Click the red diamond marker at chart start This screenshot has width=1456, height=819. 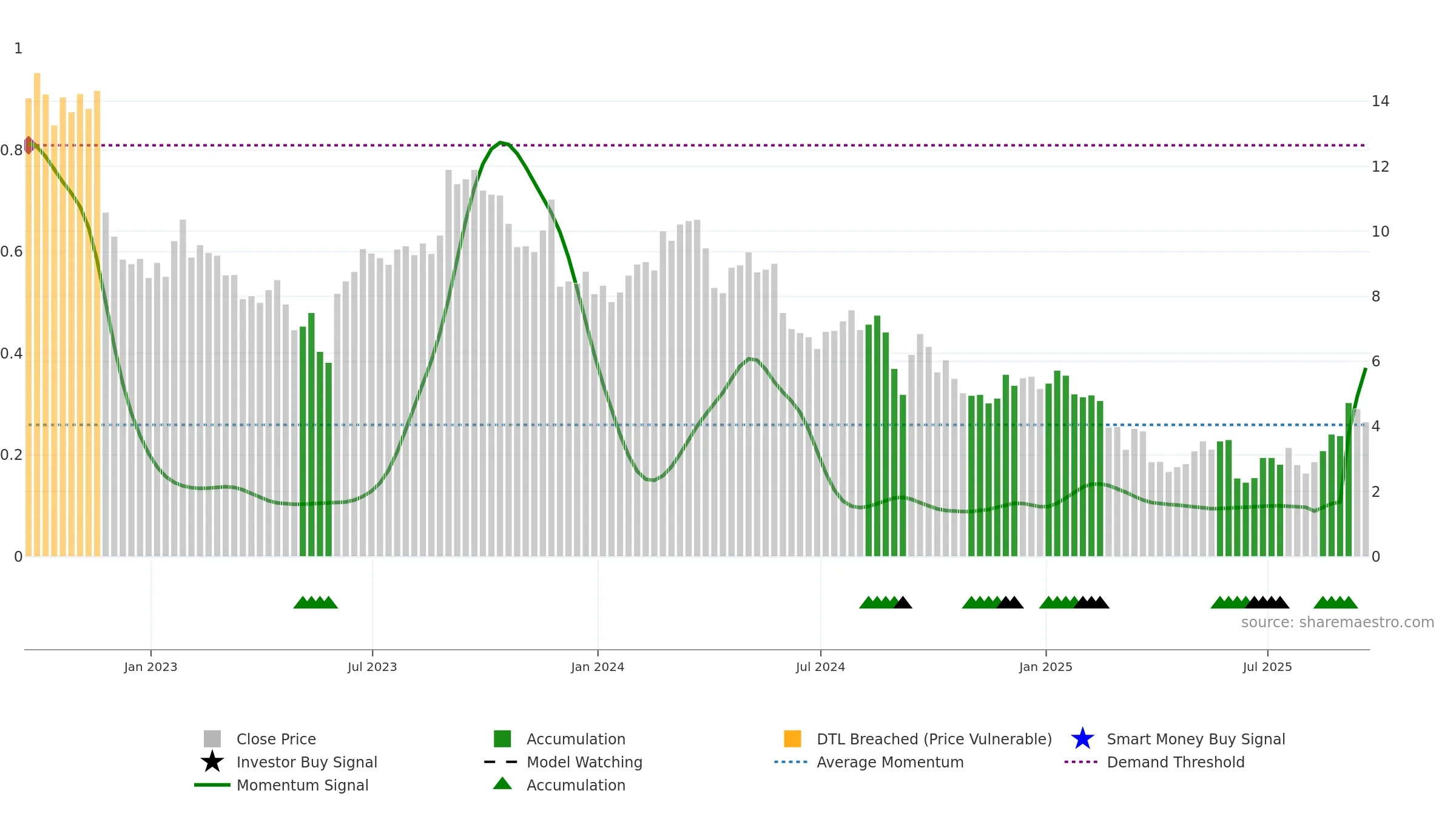pos(28,145)
